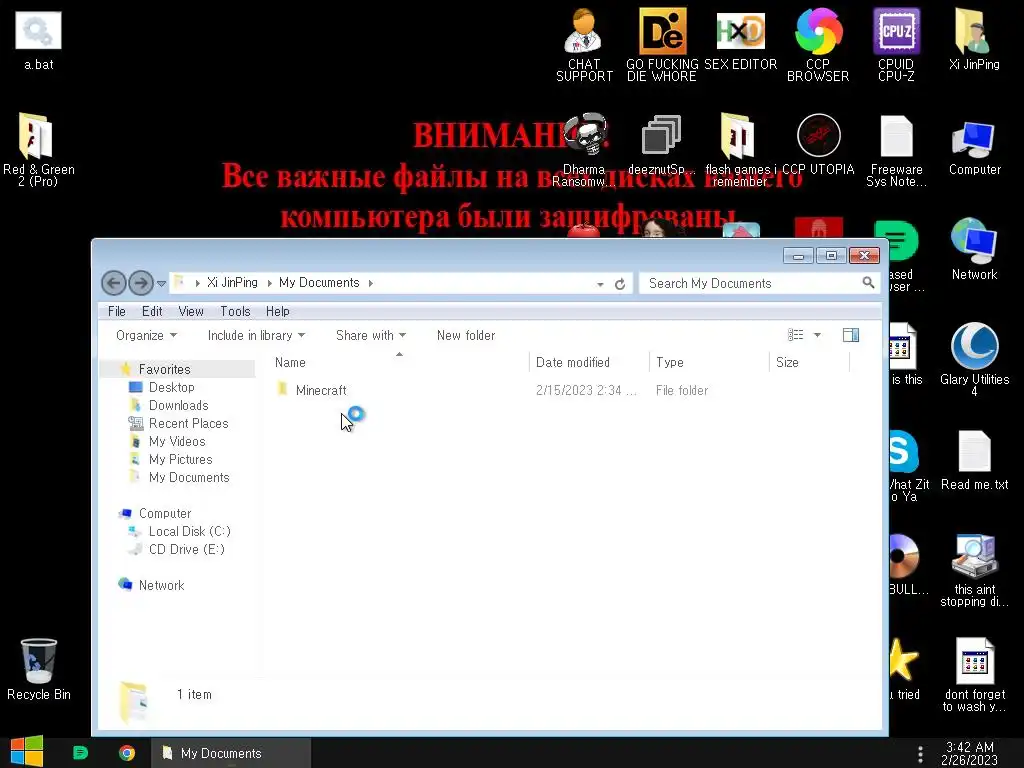Open the Include in library dropdown
Screen dimensions: 1024x768
pyautogui.click(x=256, y=335)
